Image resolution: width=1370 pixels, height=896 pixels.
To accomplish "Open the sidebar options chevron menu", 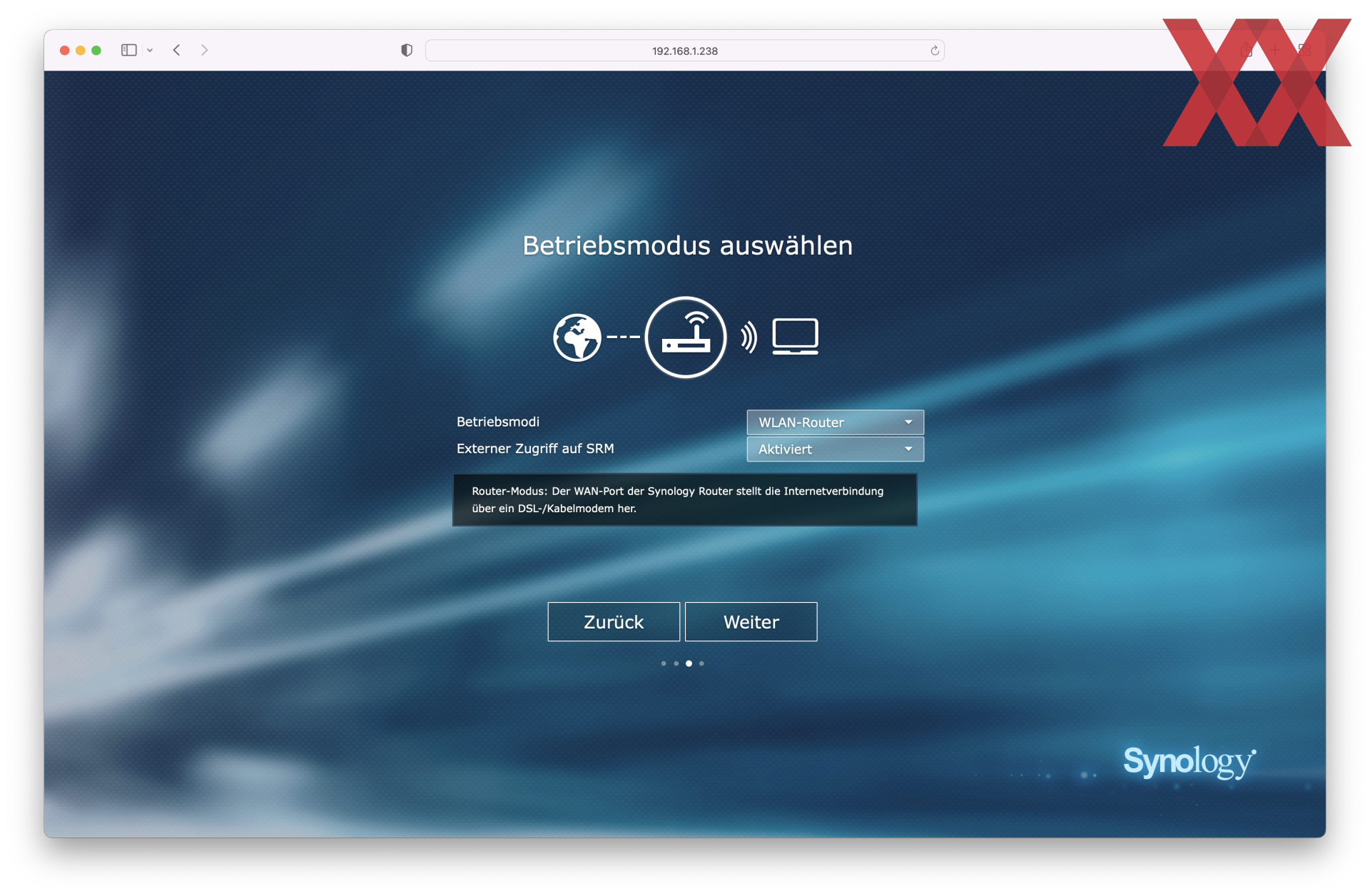I will pyautogui.click(x=150, y=50).
